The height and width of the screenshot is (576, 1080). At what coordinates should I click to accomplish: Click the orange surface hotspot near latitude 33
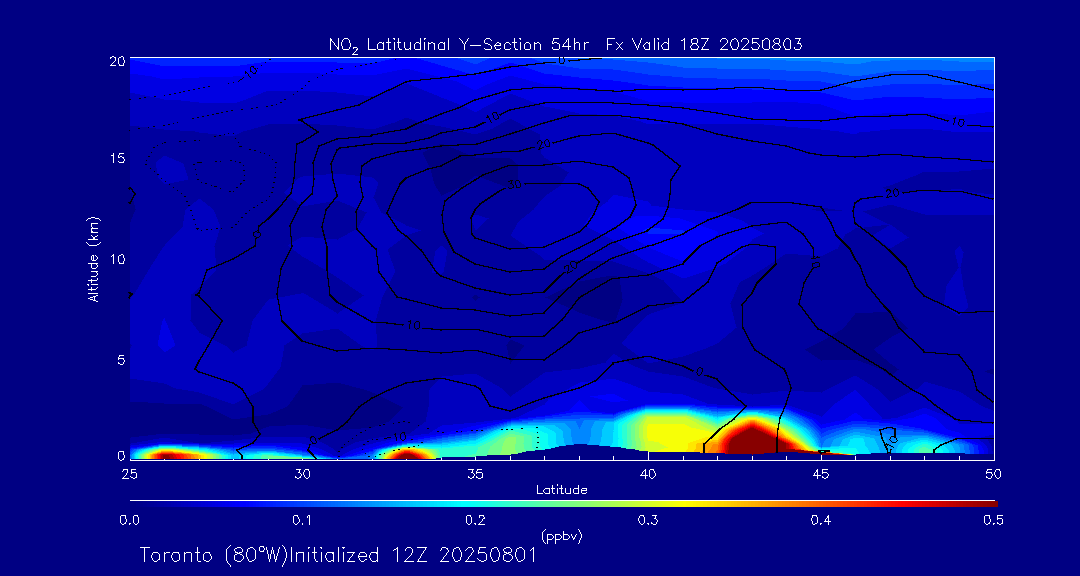[x=407, y=453]
